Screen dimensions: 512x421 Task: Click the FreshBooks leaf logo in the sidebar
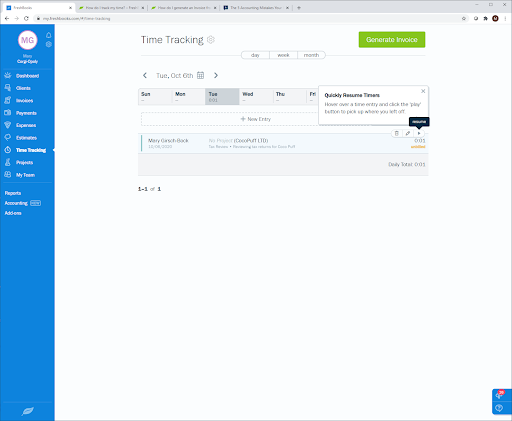(27, 411)
